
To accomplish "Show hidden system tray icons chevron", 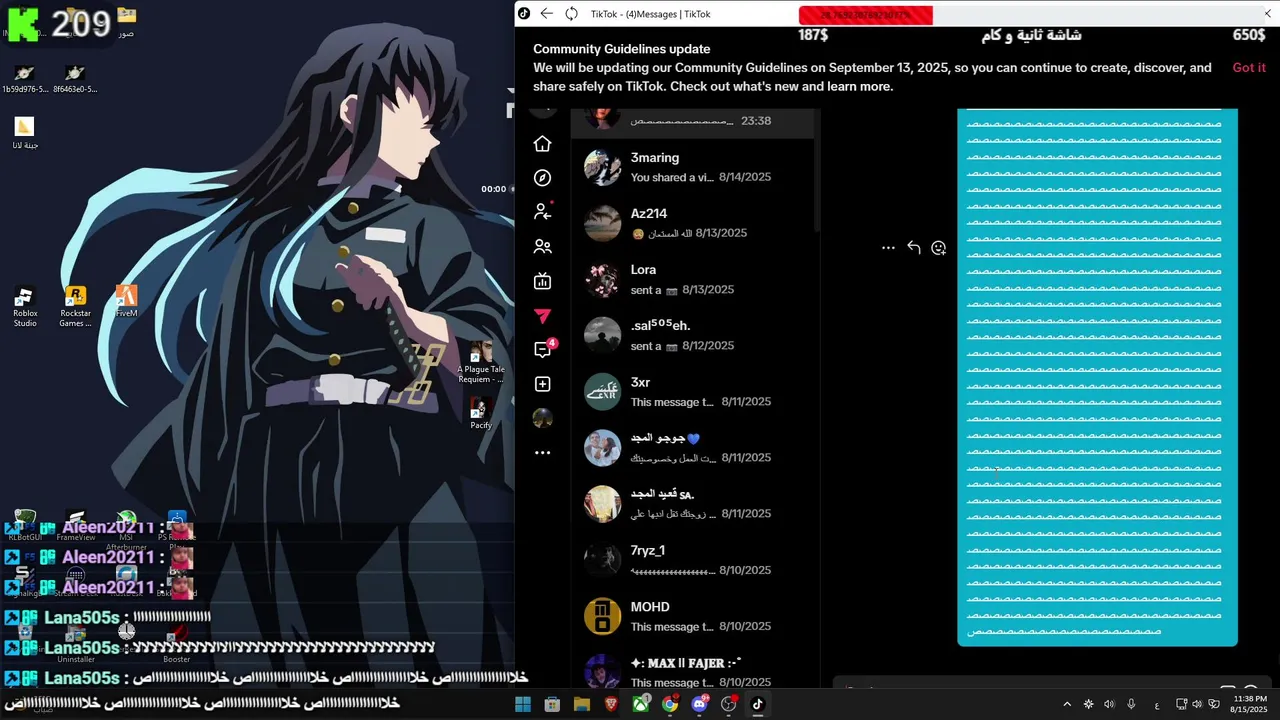I will coord(1067,704).
